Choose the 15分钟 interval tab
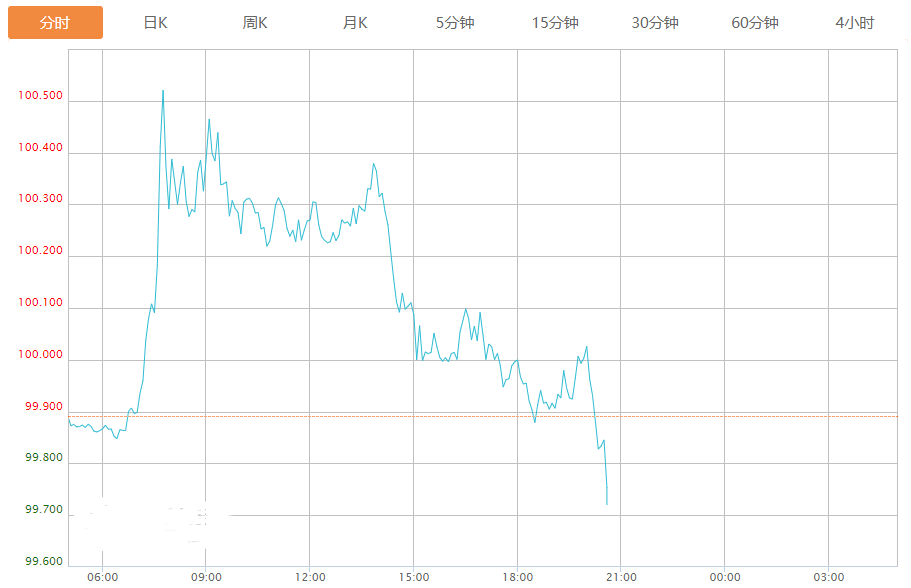 555,23
